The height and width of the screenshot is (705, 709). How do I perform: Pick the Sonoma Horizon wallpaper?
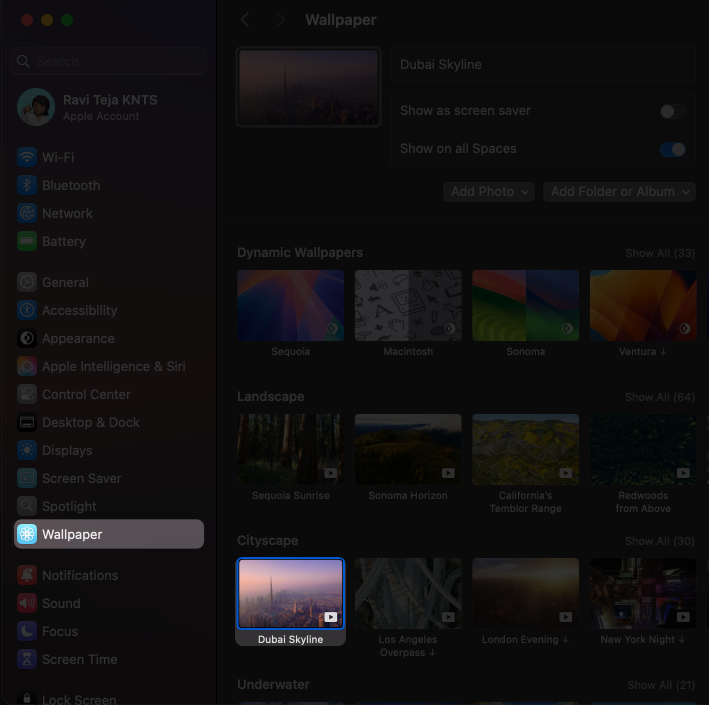[408, 449]
